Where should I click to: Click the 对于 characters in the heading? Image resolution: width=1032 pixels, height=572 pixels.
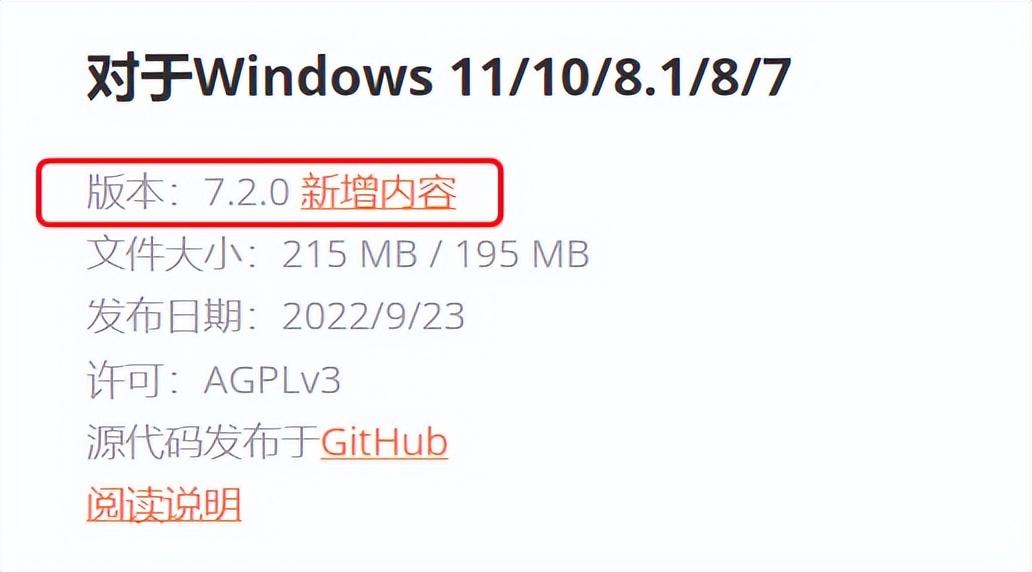[x=139, y=78]
